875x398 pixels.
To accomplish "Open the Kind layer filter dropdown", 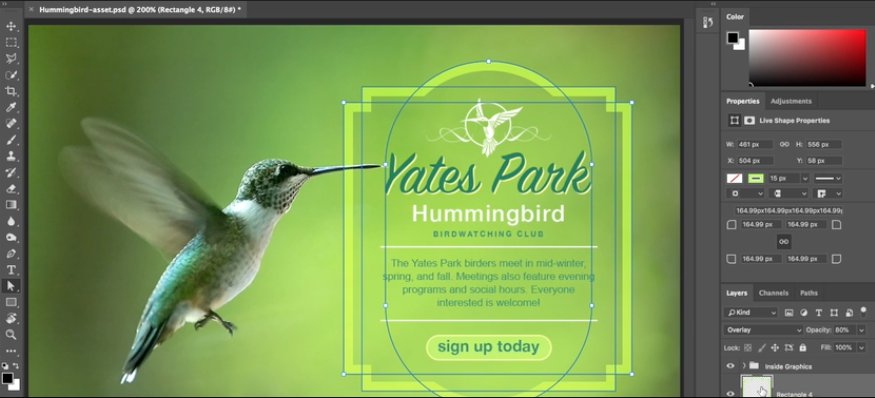I will 750,313.
